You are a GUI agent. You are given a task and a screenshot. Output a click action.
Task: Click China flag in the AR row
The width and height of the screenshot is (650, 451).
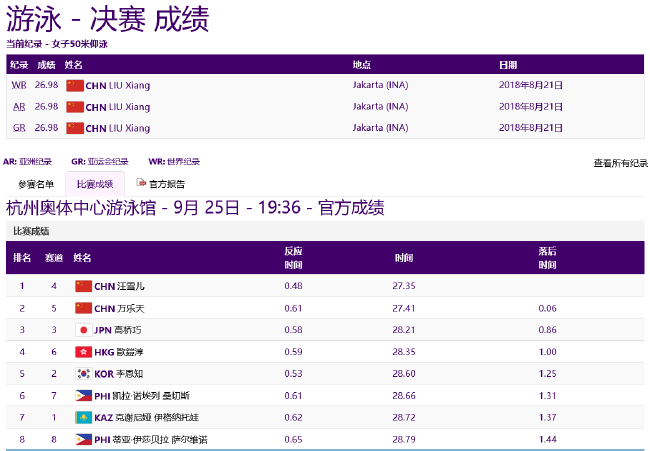tap(75, 107)
